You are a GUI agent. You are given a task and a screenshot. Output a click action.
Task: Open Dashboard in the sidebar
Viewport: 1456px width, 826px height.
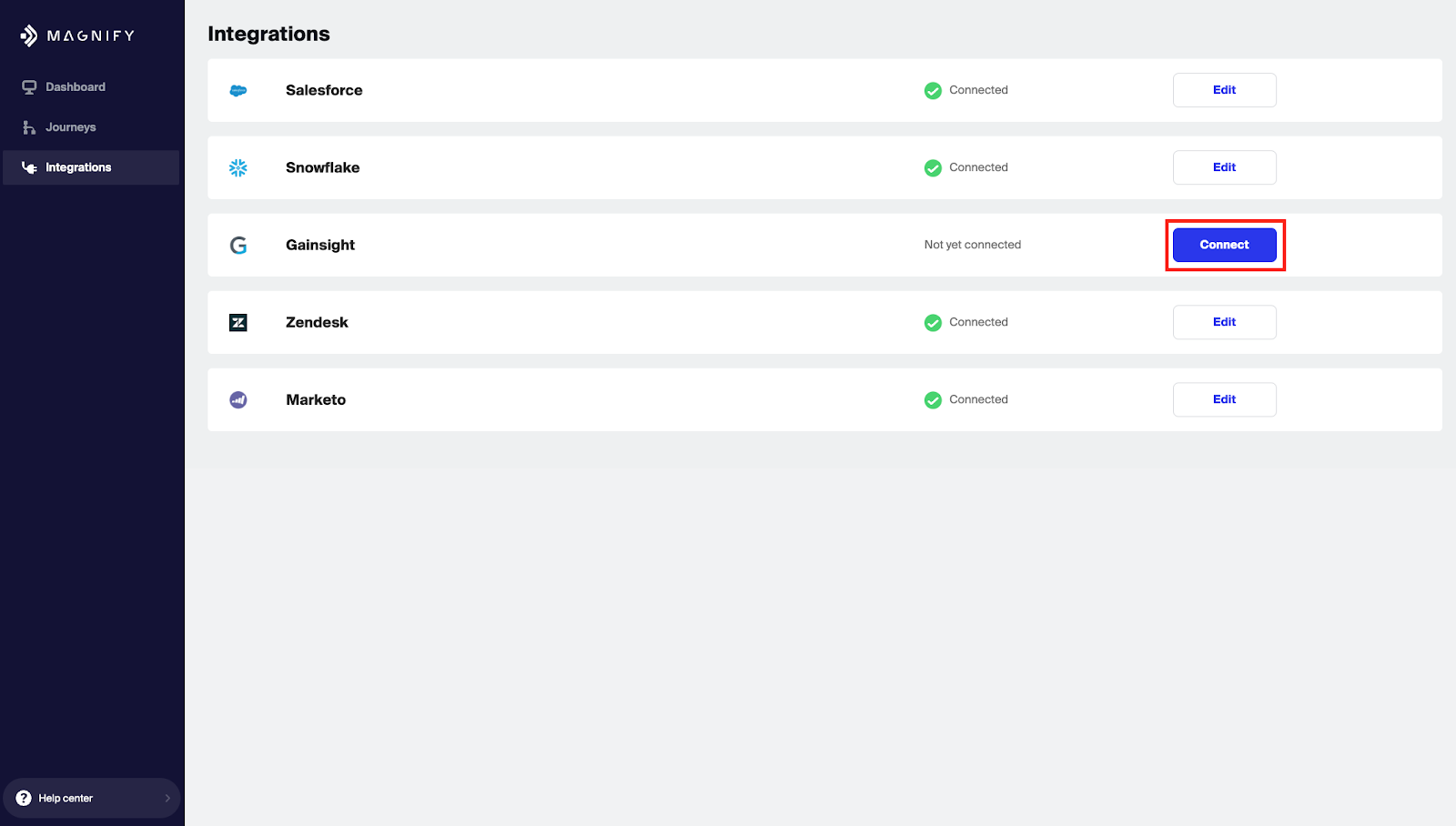coord(75,87)
